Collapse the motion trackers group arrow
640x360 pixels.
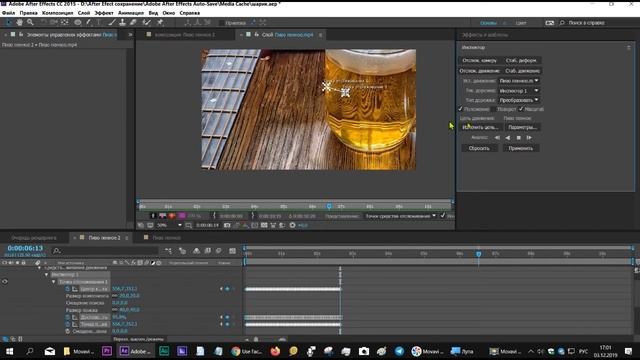pos(39,268)
